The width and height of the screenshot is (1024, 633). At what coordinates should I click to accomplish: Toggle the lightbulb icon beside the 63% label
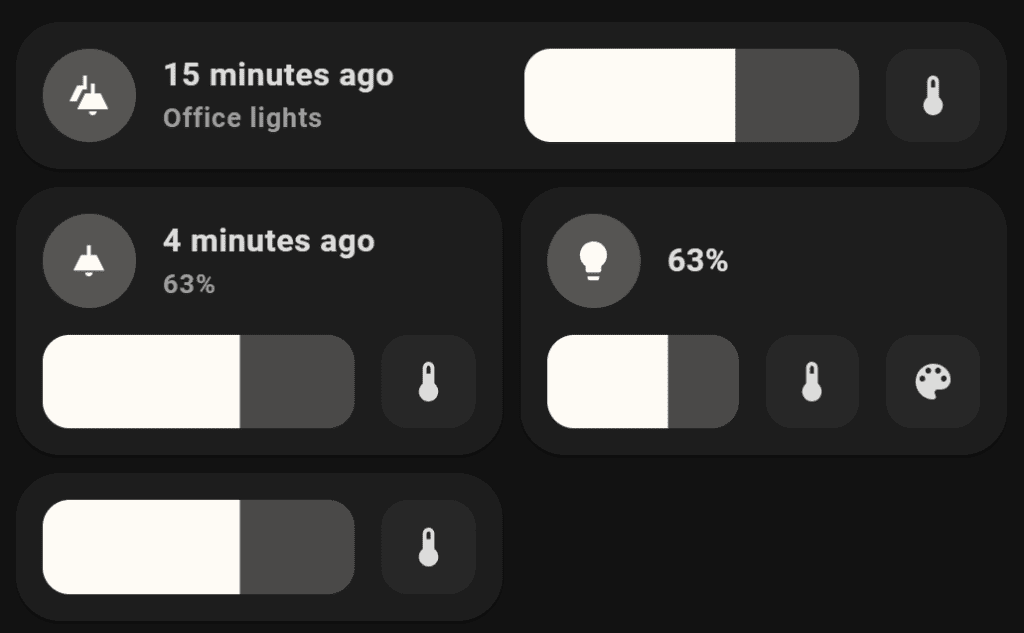594,261
